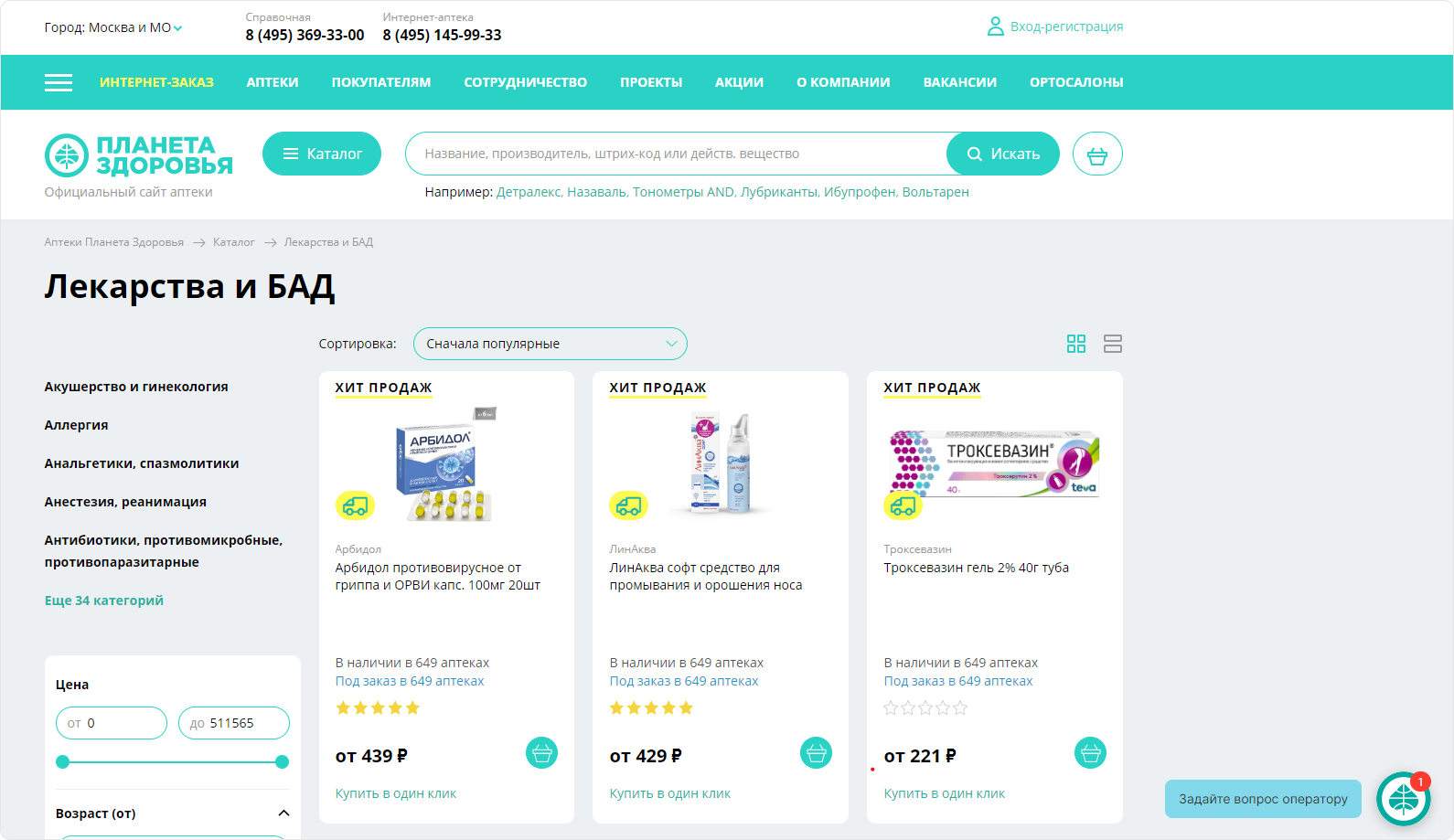The width and height of the screenshot is (1454, 840).
Task: Select Детралекс search example
Action: click(x=529, y=192)
